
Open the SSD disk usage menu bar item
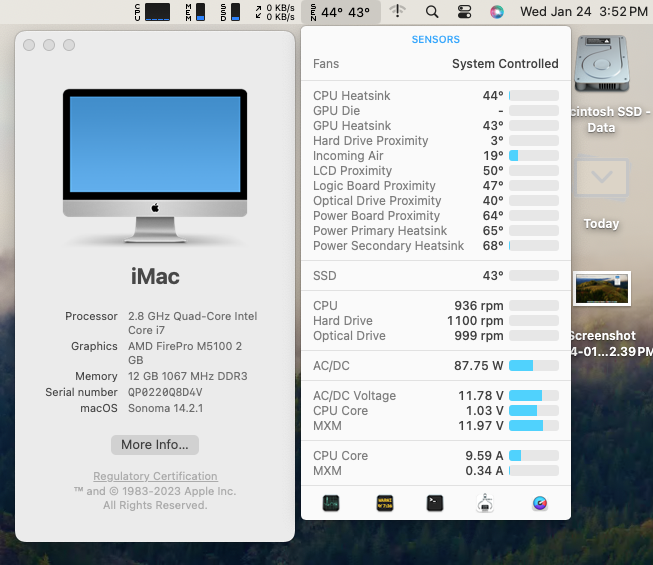click(x=230, y=12)
